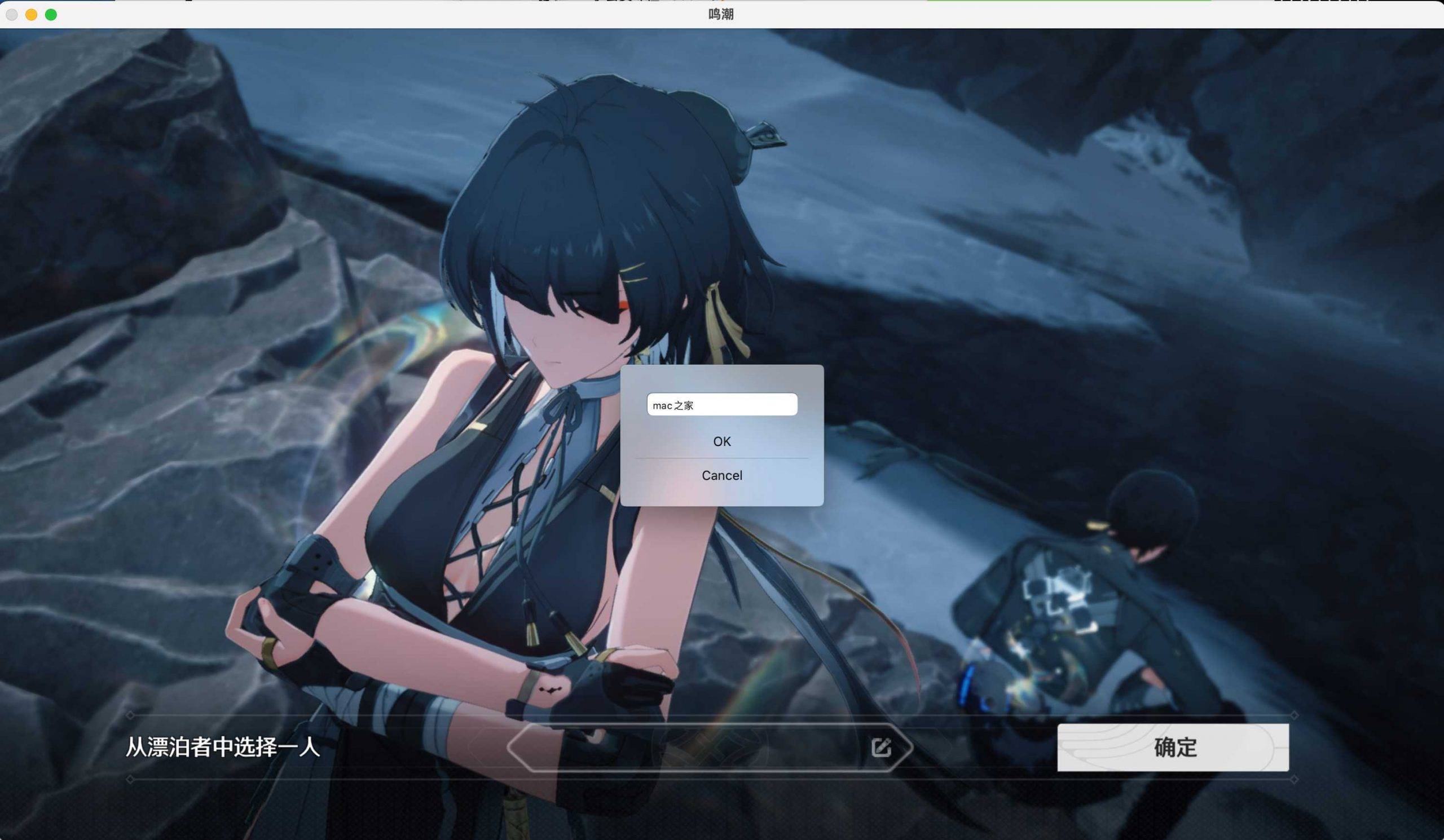Click the 从漂泊者中选择一人 prompt text
The width and height of the screenshot is (1444, 840).
222,747
